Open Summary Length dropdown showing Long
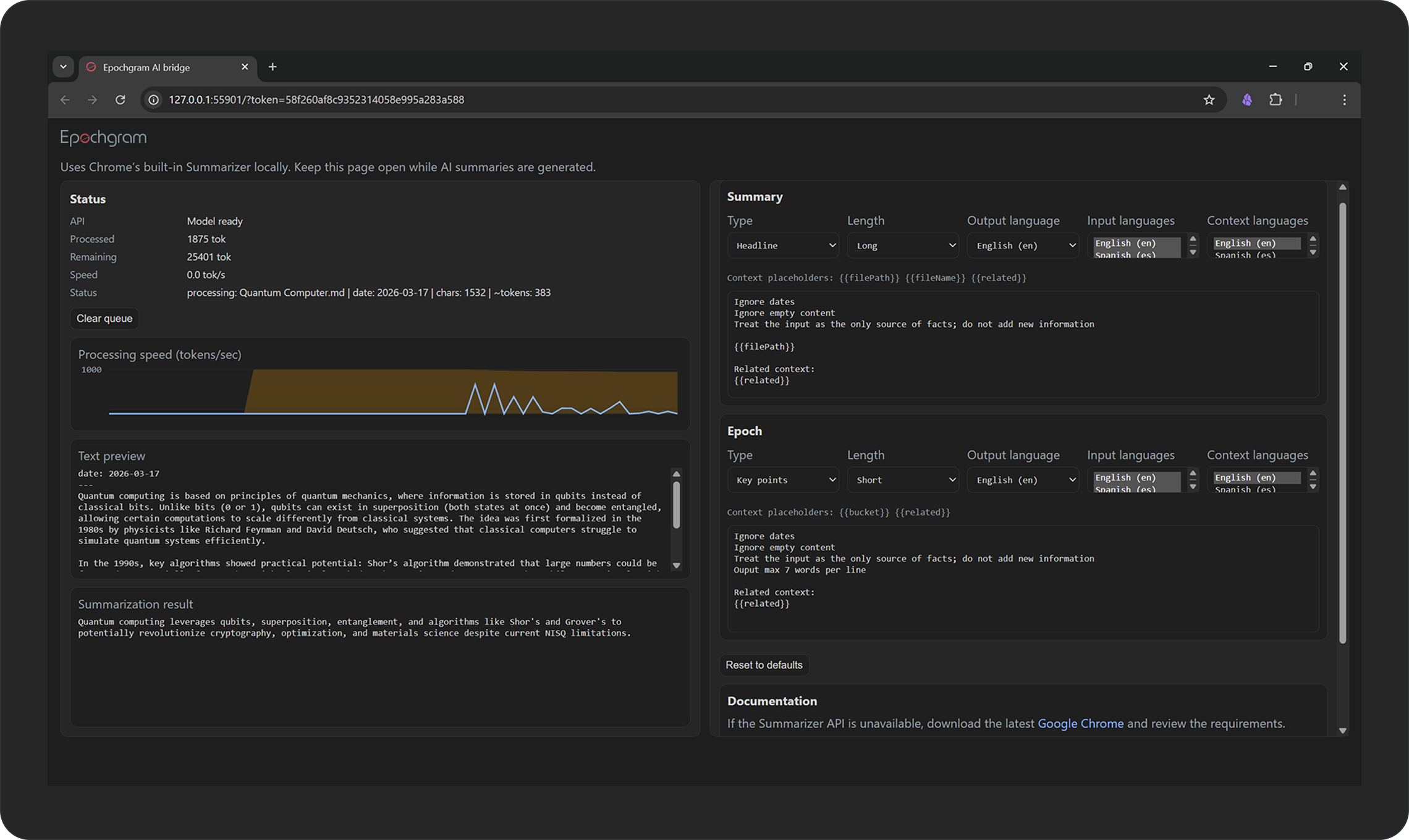 click(x=903, y=245)
